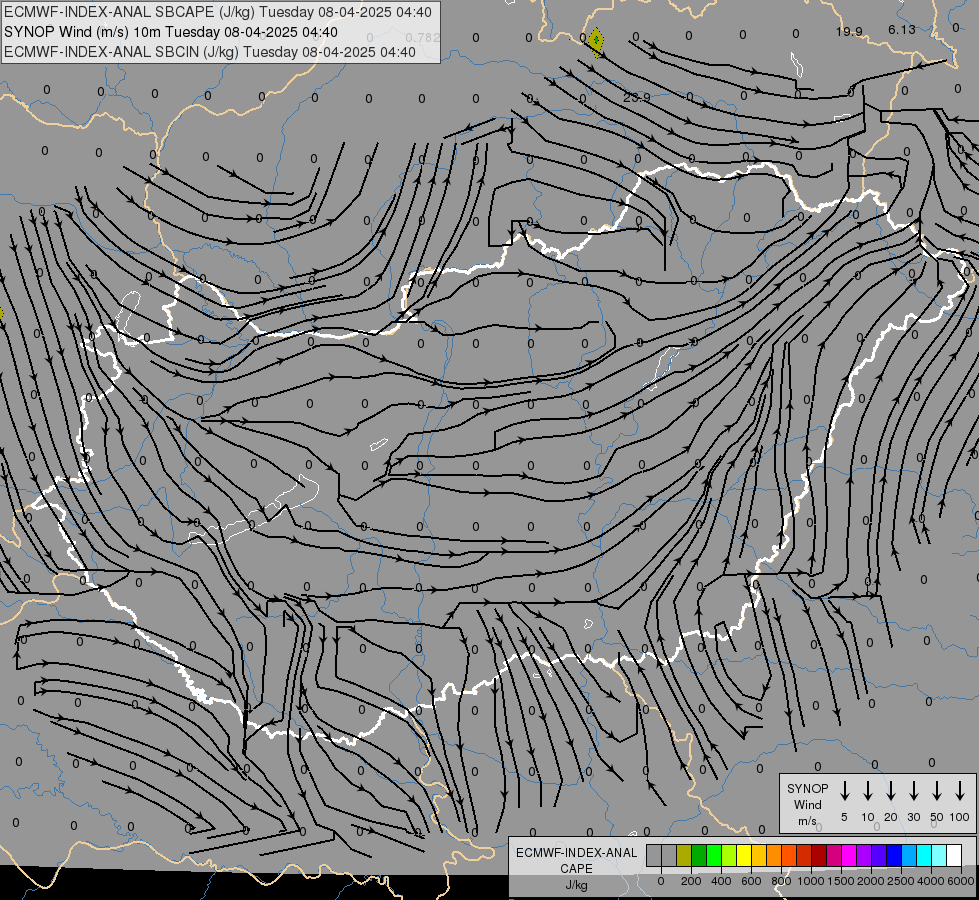Click the 2000 tick label in the CAPE legend
This screenshot has width=979, height=900.
[871, 881]
